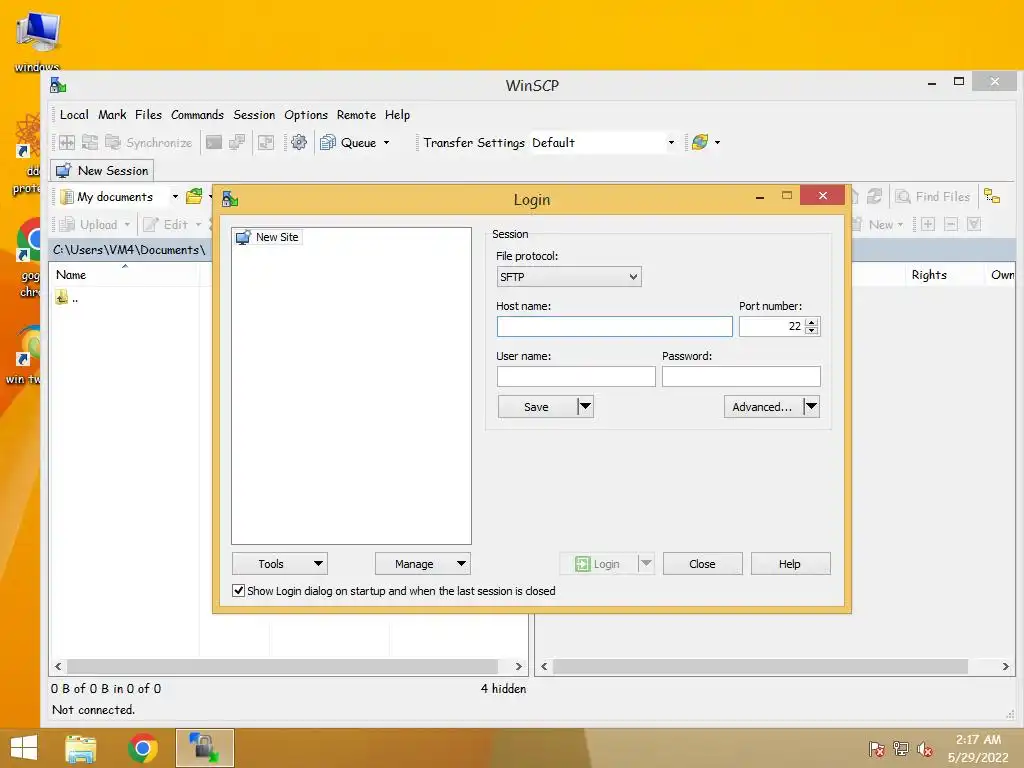
Task: Click the Help button in Login dialog
Action: click(790, 564)
